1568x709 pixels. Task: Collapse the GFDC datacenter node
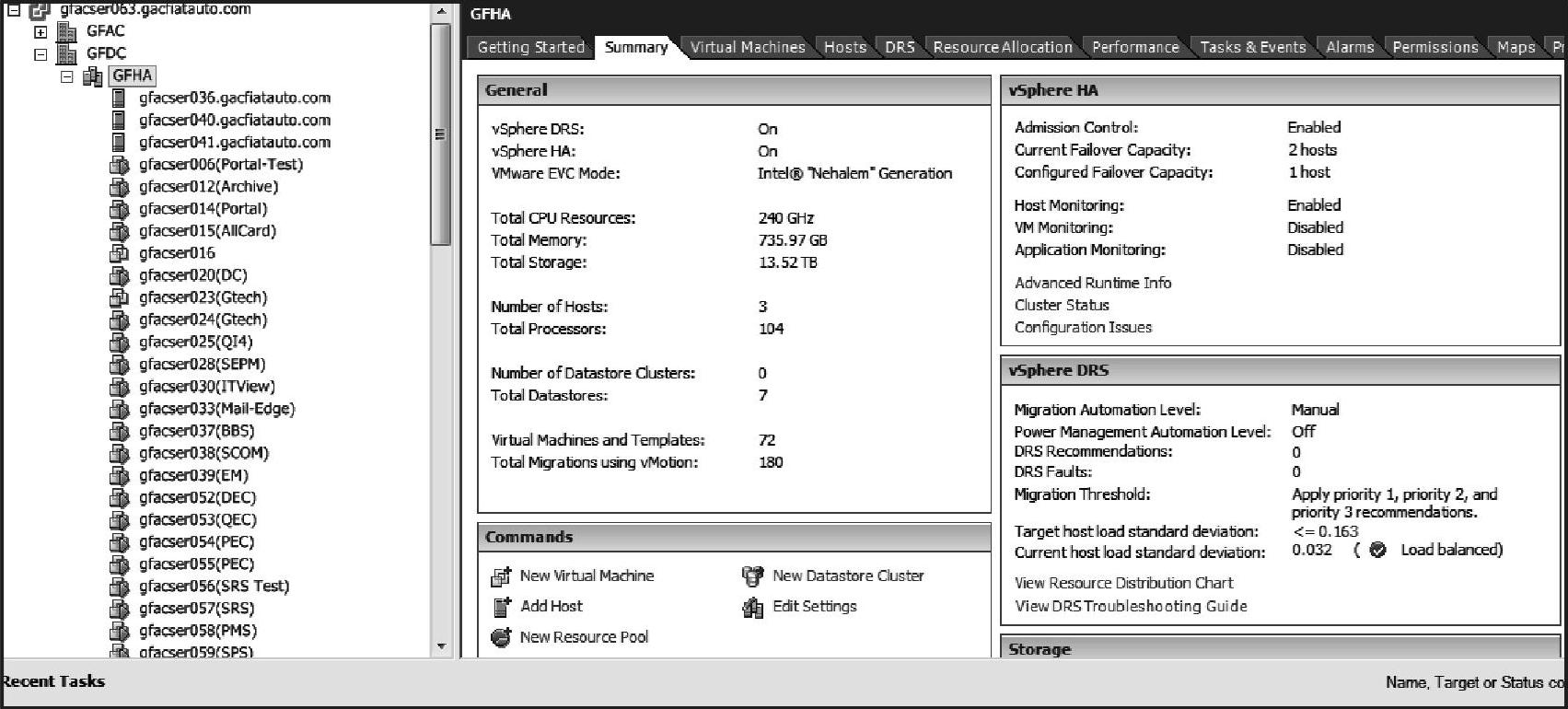pyautogui.click(x=41, y=54)
